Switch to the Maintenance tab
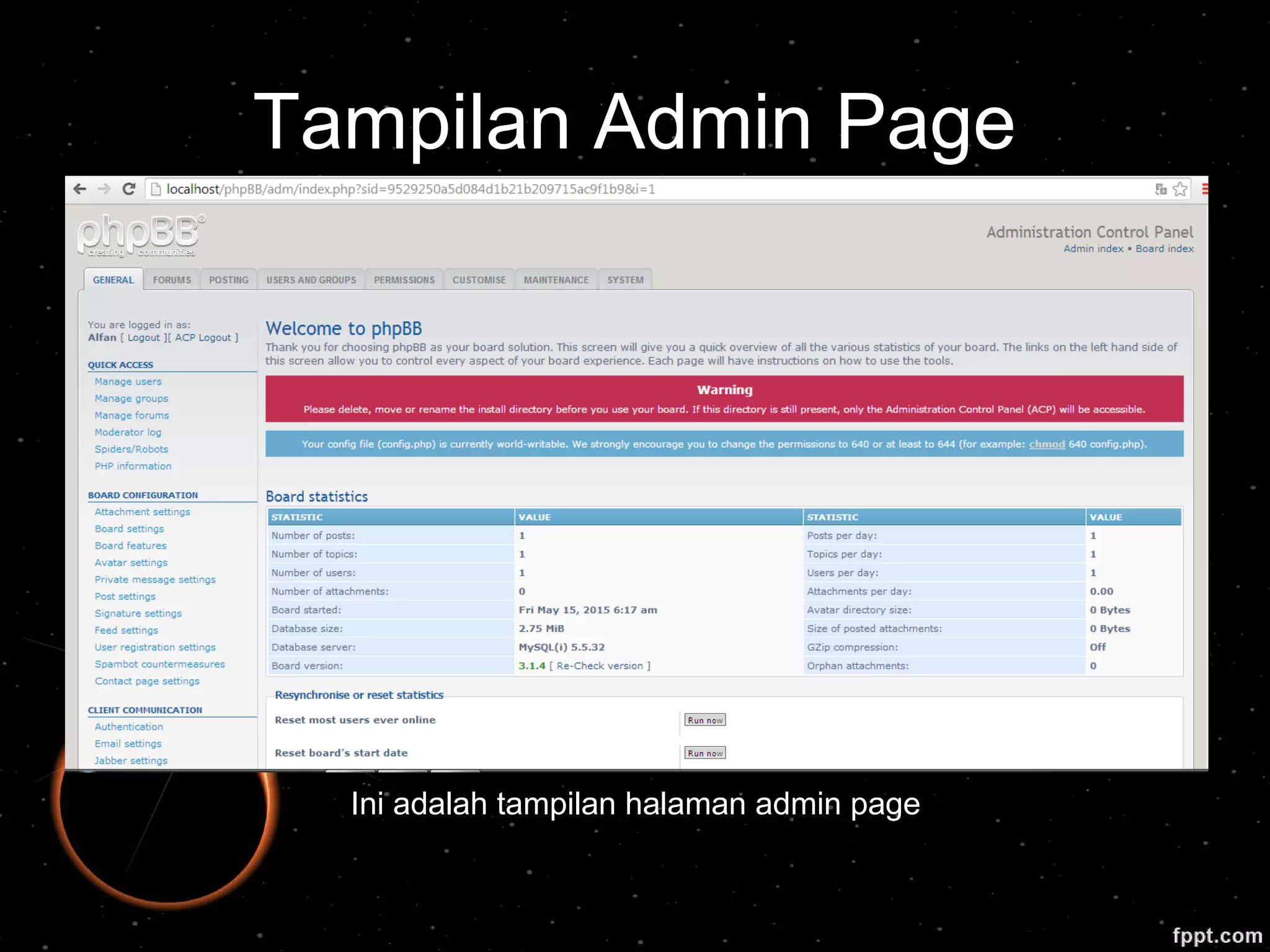The image size is (1270, 952). (x=556, y=280)
